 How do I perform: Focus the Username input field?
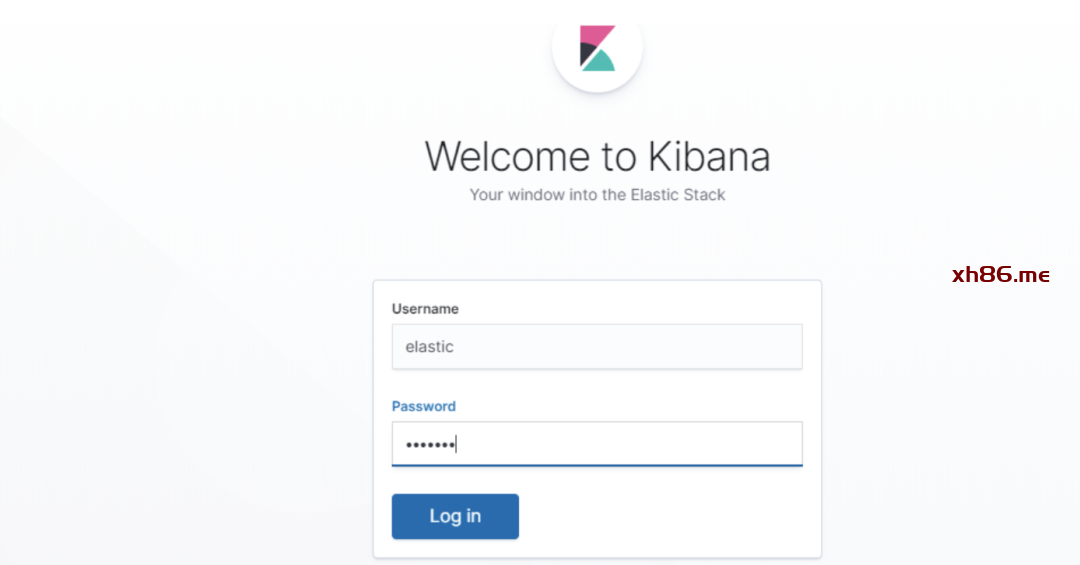[x=597, y=347]
